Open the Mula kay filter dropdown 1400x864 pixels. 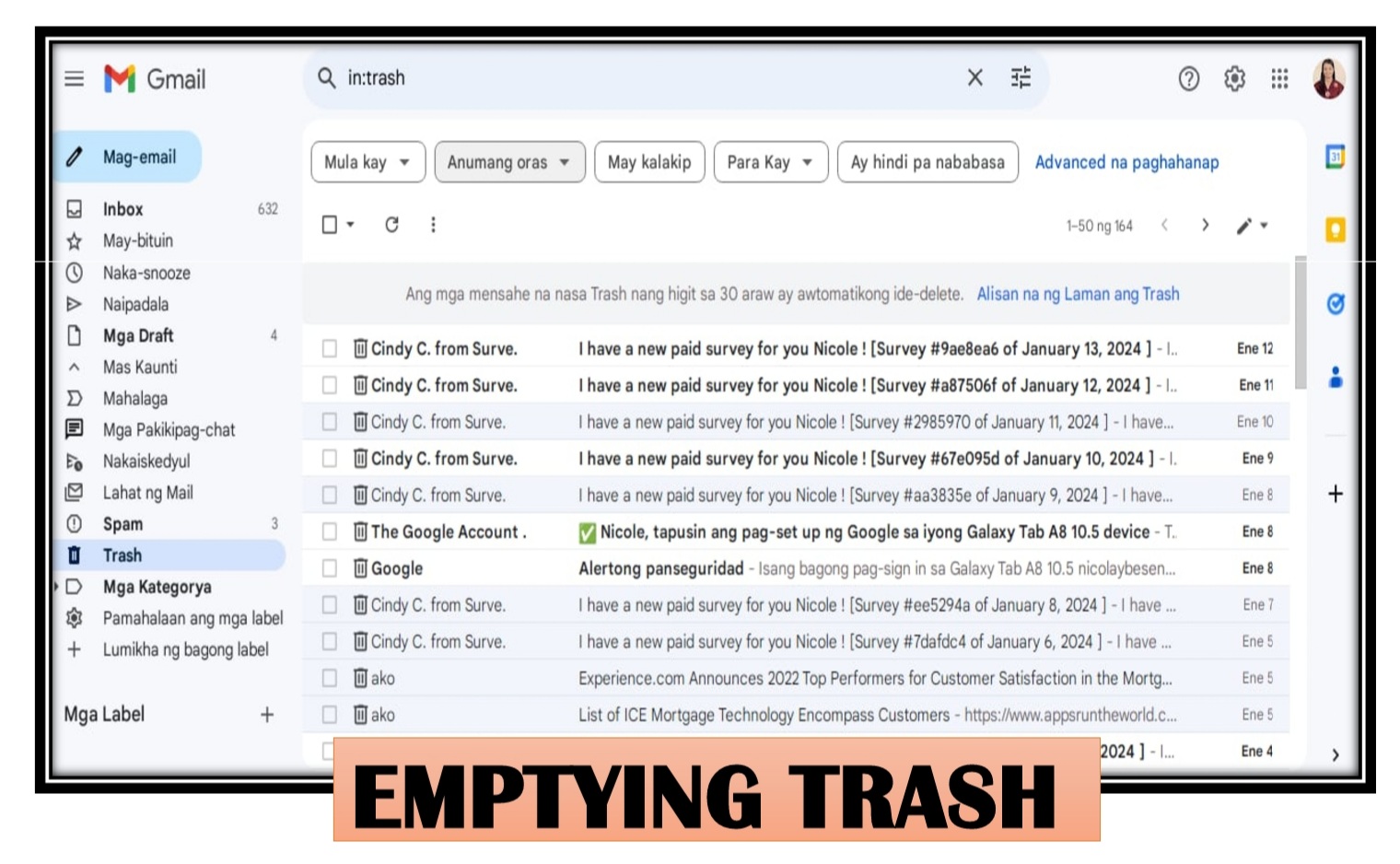368,162
